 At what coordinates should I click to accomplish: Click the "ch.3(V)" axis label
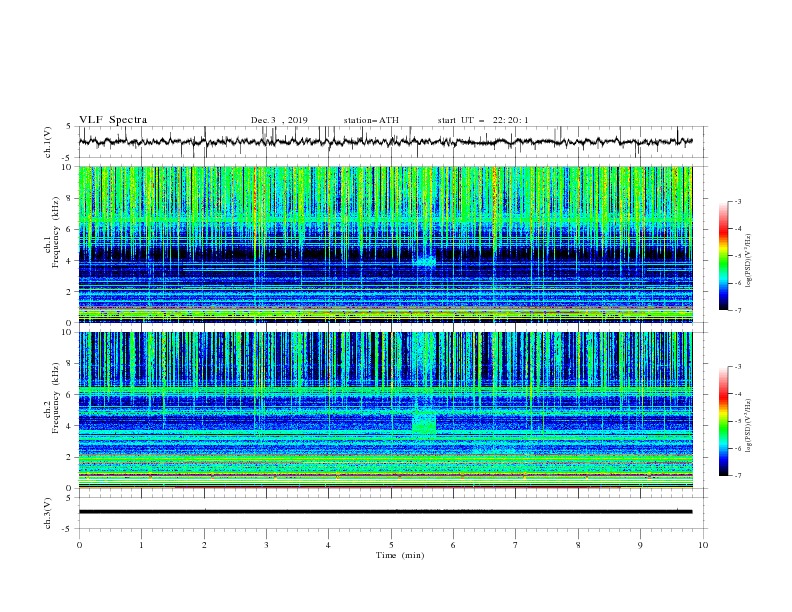click(x=48, y=513)
